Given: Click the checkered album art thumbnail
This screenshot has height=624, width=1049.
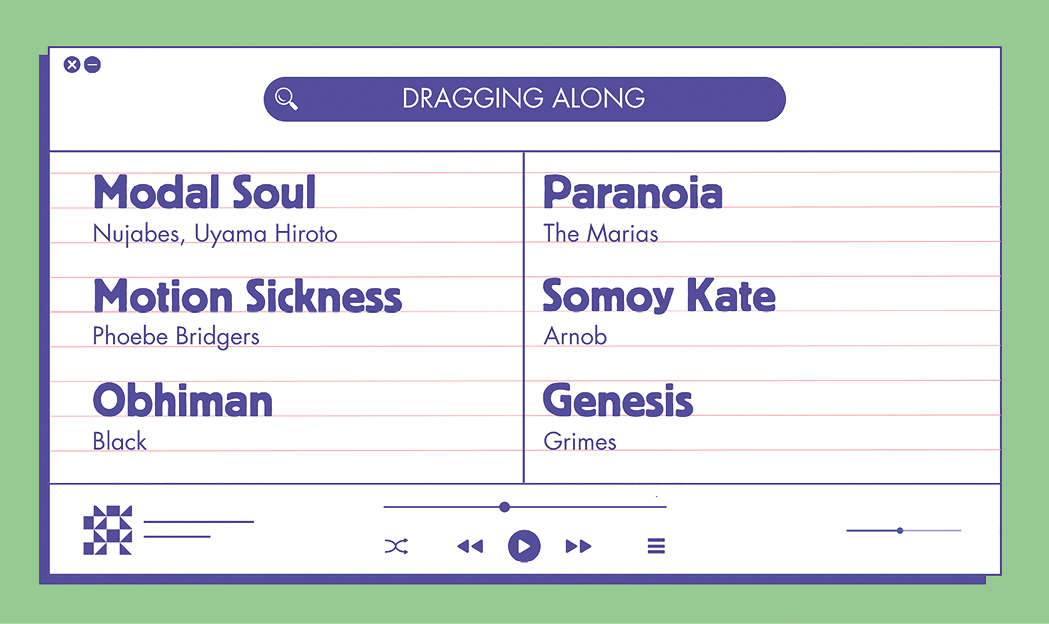Looking at the screenshot, I should coord(107,530).
